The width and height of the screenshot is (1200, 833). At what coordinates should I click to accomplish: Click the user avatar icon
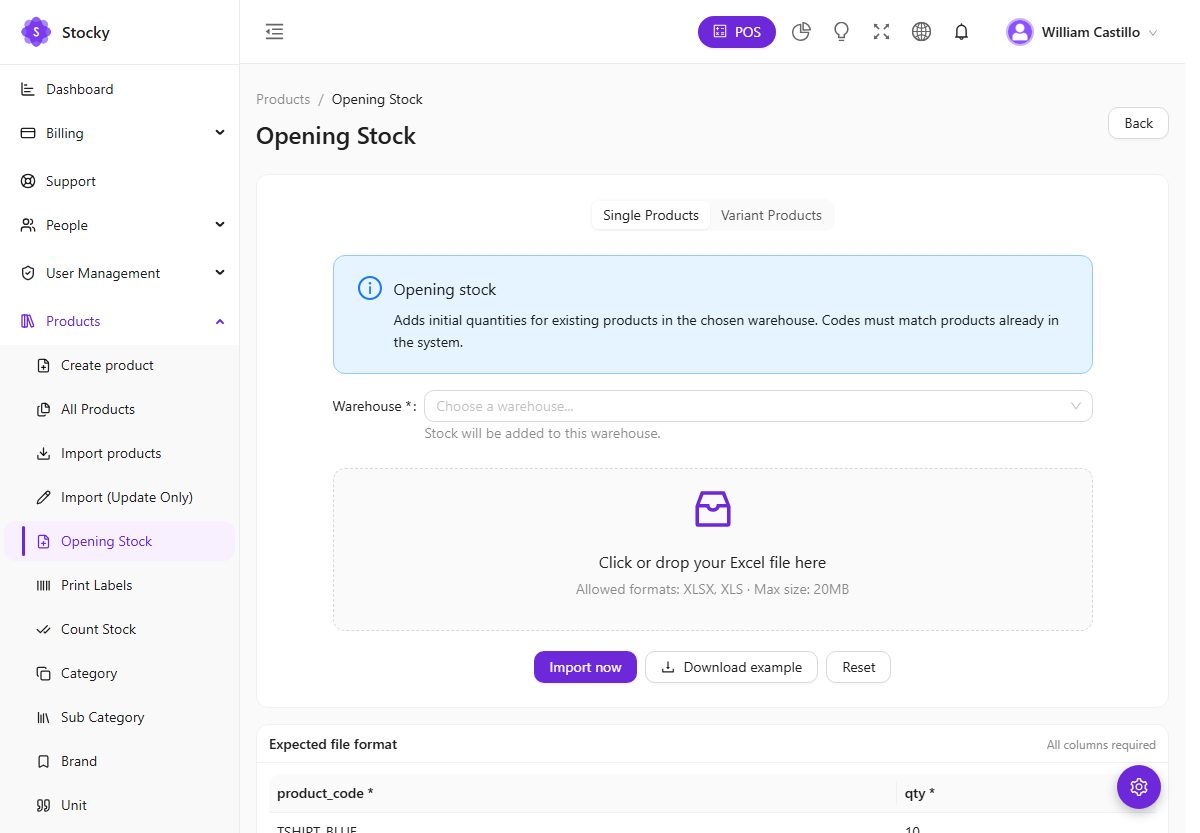coord(1020,32)
